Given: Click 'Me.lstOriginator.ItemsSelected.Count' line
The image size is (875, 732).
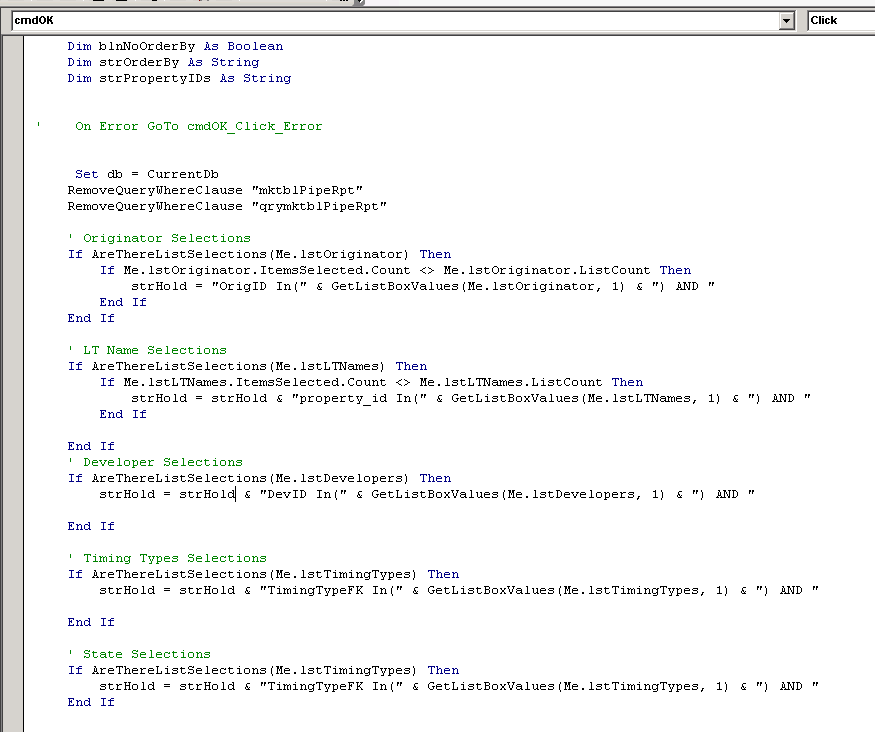Looking at the screenshot, I should [395, 271].
